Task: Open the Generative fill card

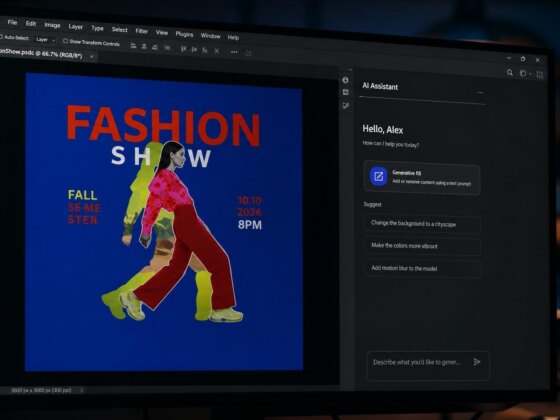Action: [422, 178]
